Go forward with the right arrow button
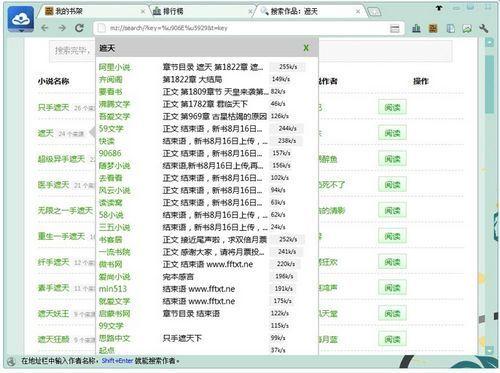This screenshot has height=373, width=500. (62, 28)
